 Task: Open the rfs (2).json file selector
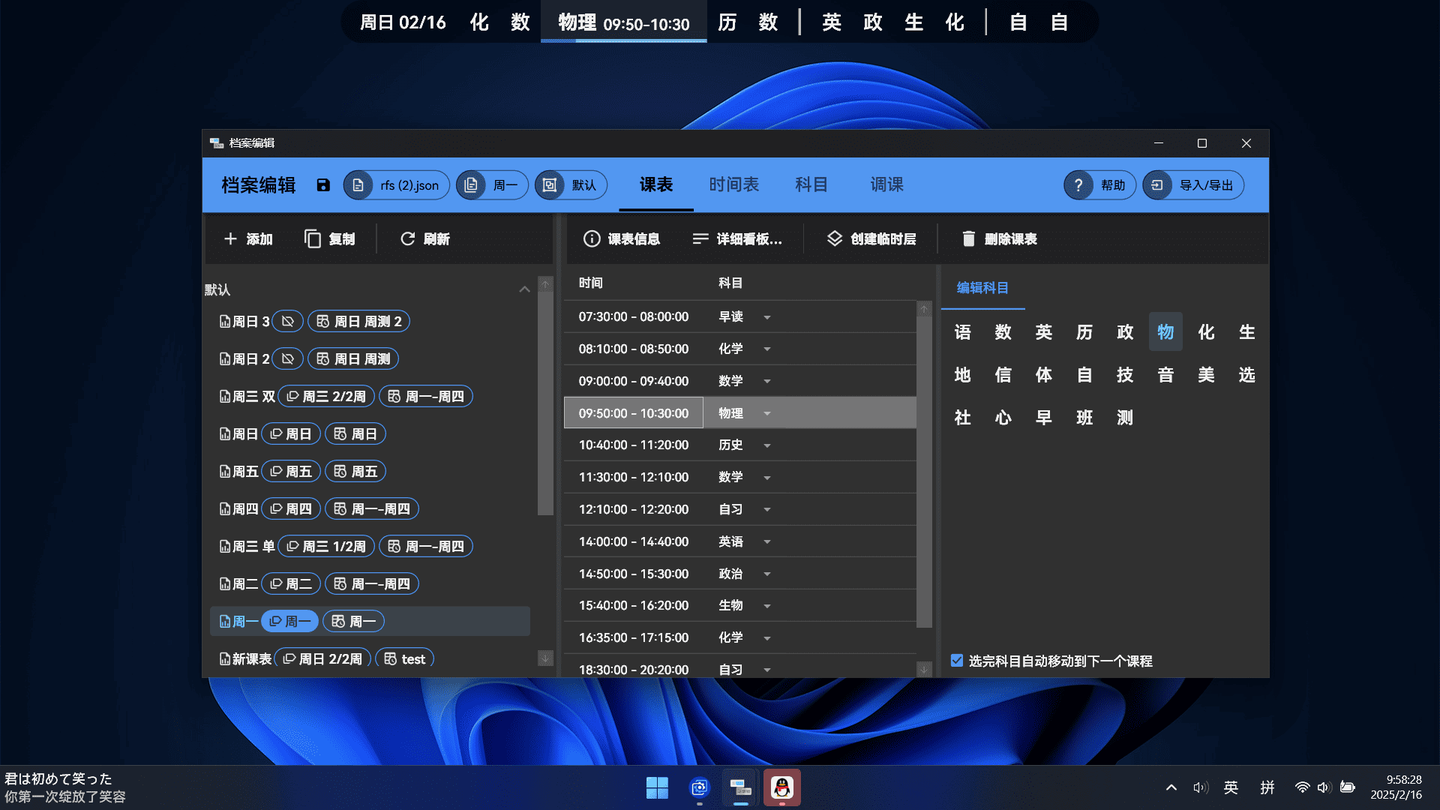[x=395, y=185]
